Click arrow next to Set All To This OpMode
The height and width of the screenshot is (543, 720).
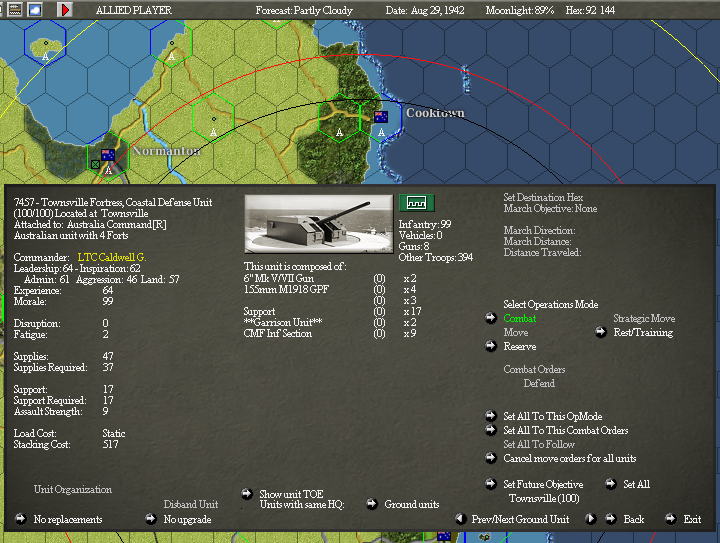(491, 416)
